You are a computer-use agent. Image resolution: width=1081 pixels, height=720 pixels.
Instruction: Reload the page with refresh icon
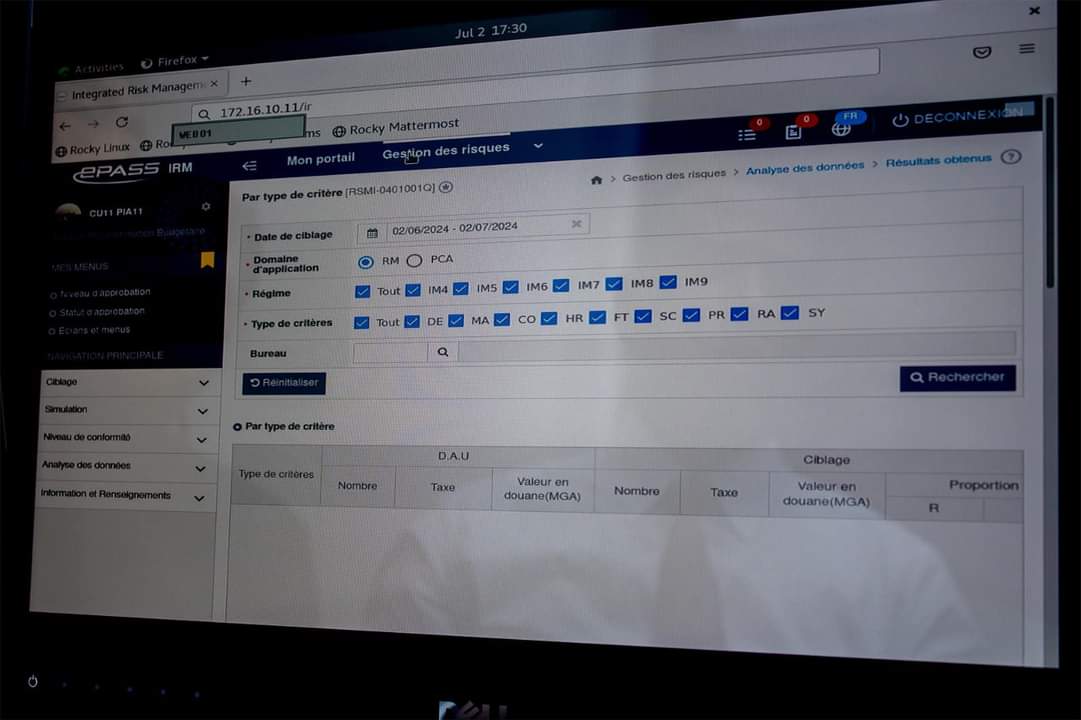pos(122,122)
